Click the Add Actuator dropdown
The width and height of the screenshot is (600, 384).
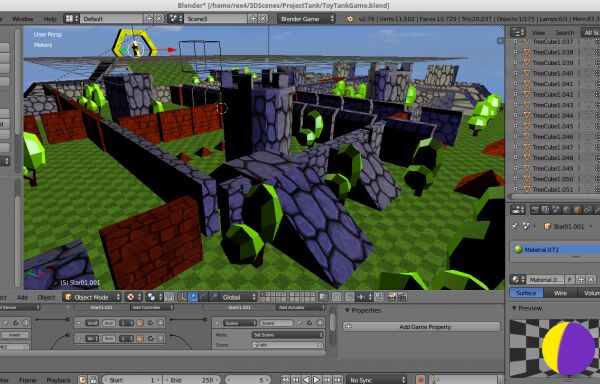(x=300, y=308)
